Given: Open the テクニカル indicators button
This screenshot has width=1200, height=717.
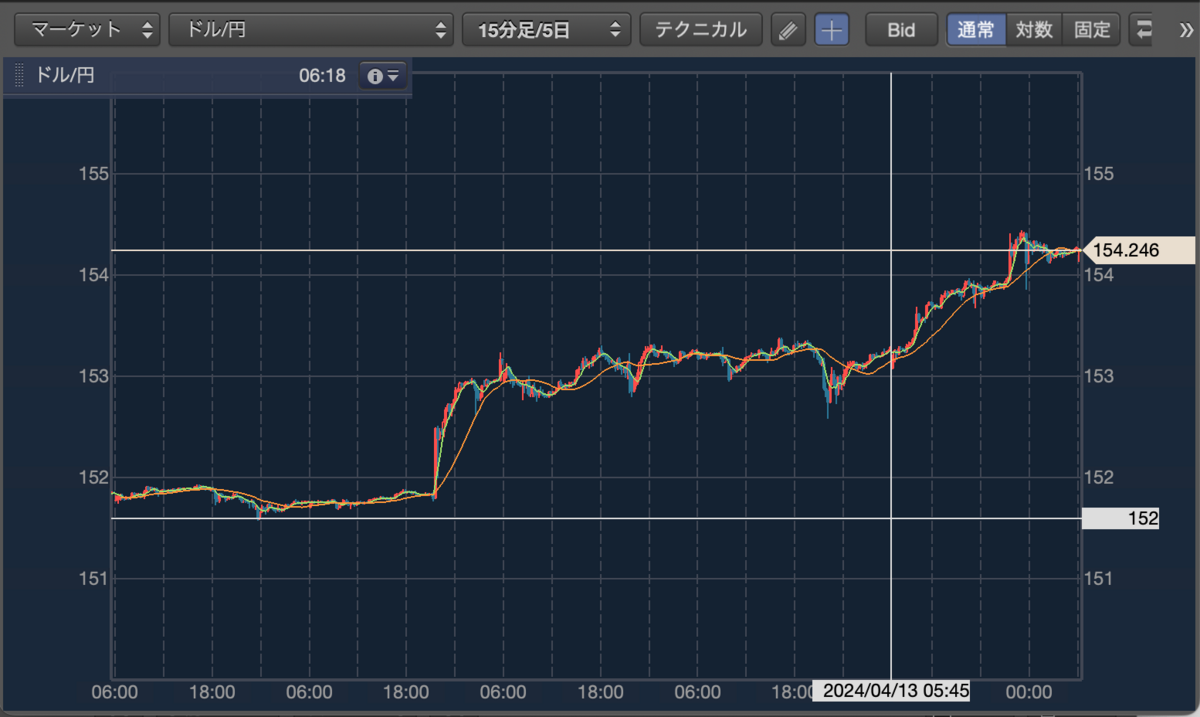Looking at the screenshot, I should pos(701,29).
